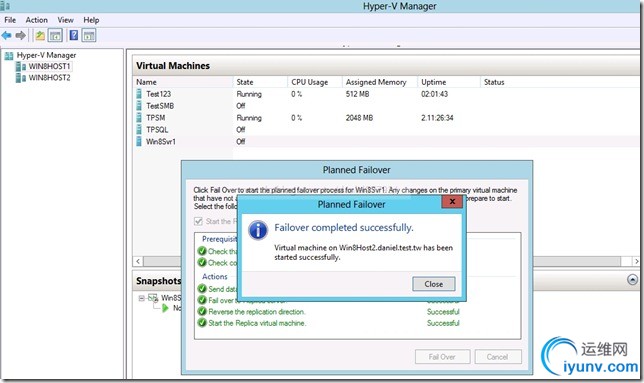
Task: Click the Back arrow toolbar icon
Action: coord(7,36)
